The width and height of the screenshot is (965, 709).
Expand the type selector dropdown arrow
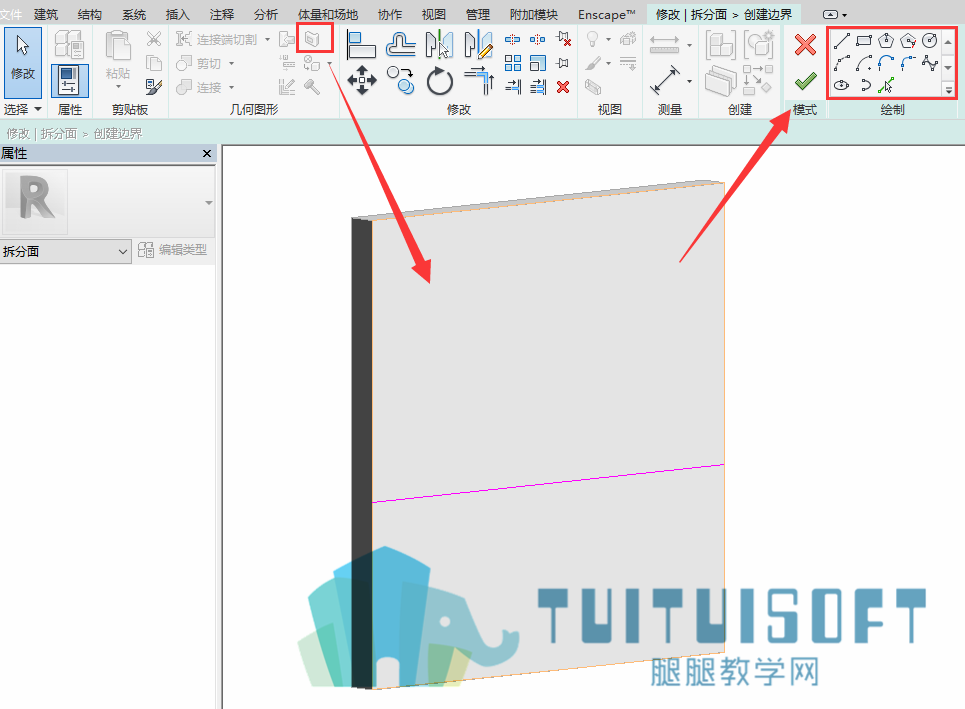[x=209, y=202]
